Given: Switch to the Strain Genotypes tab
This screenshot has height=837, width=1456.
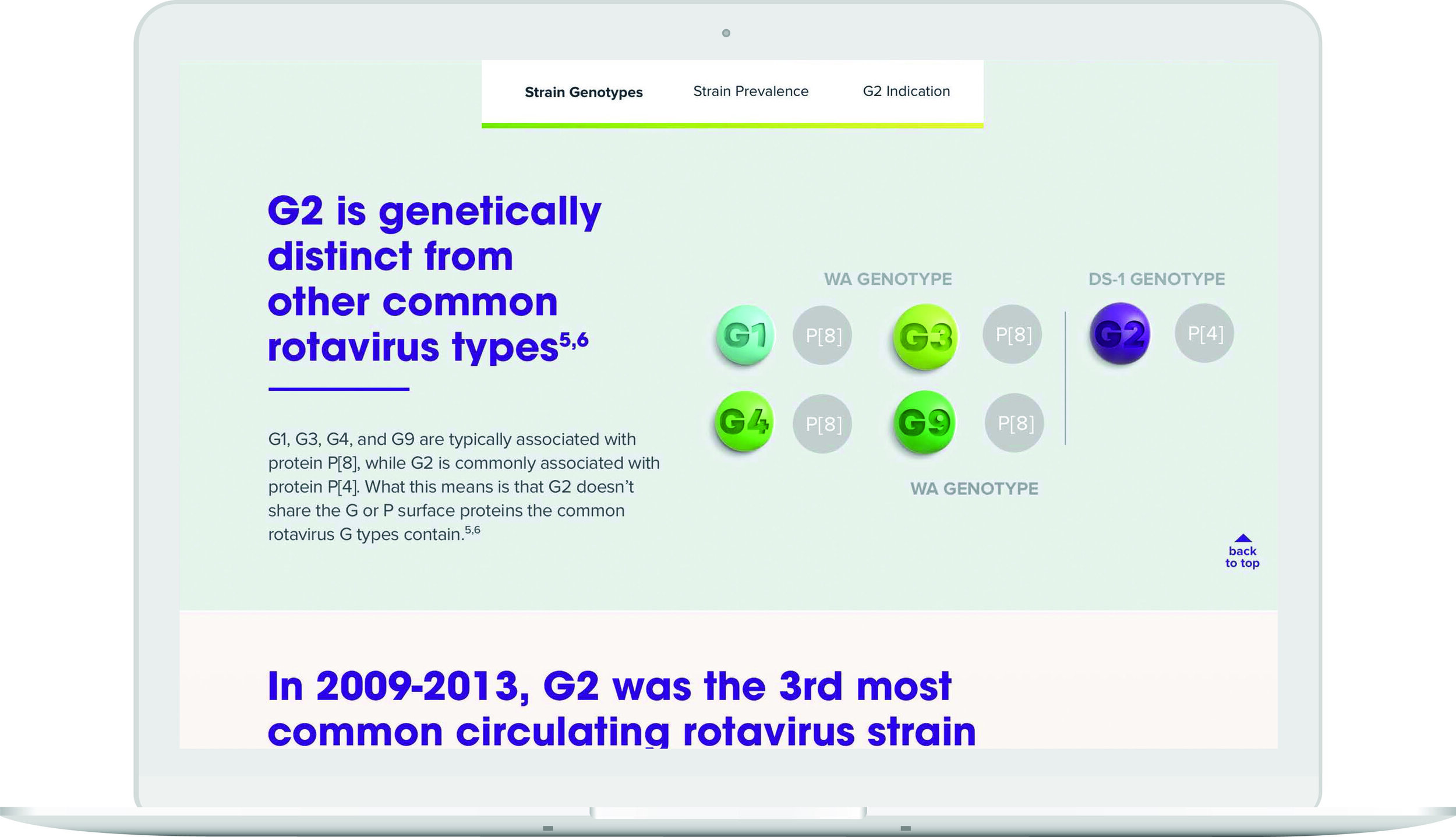Looking at the screenshot, I should [584, 92].
